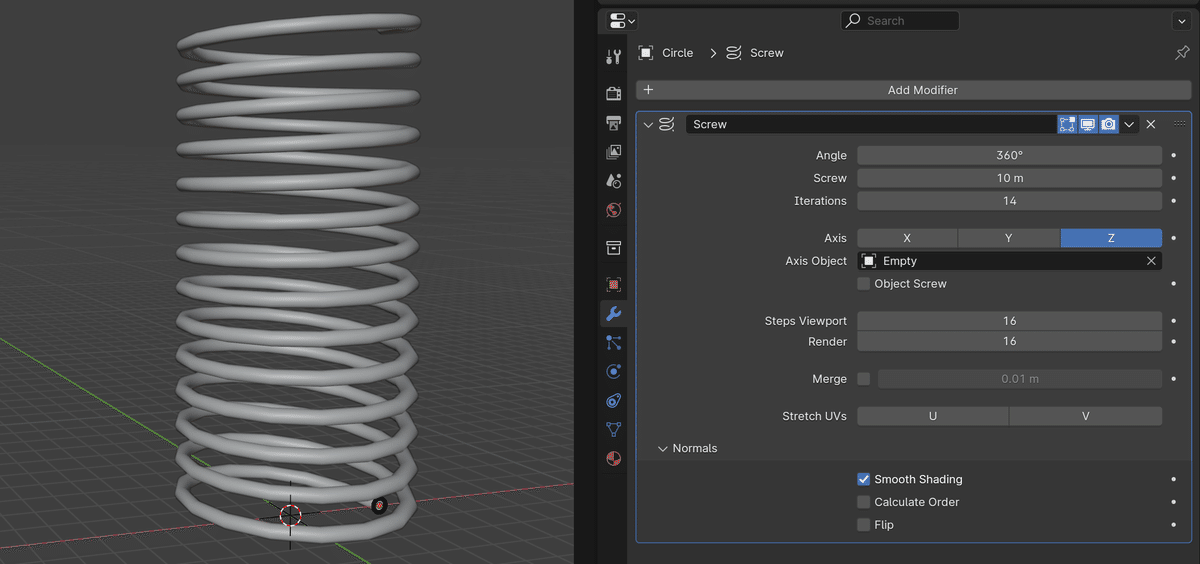The image size is (1200, 564).
Task: Click the Angle 360° field
Action: [x=1010, y=155]
